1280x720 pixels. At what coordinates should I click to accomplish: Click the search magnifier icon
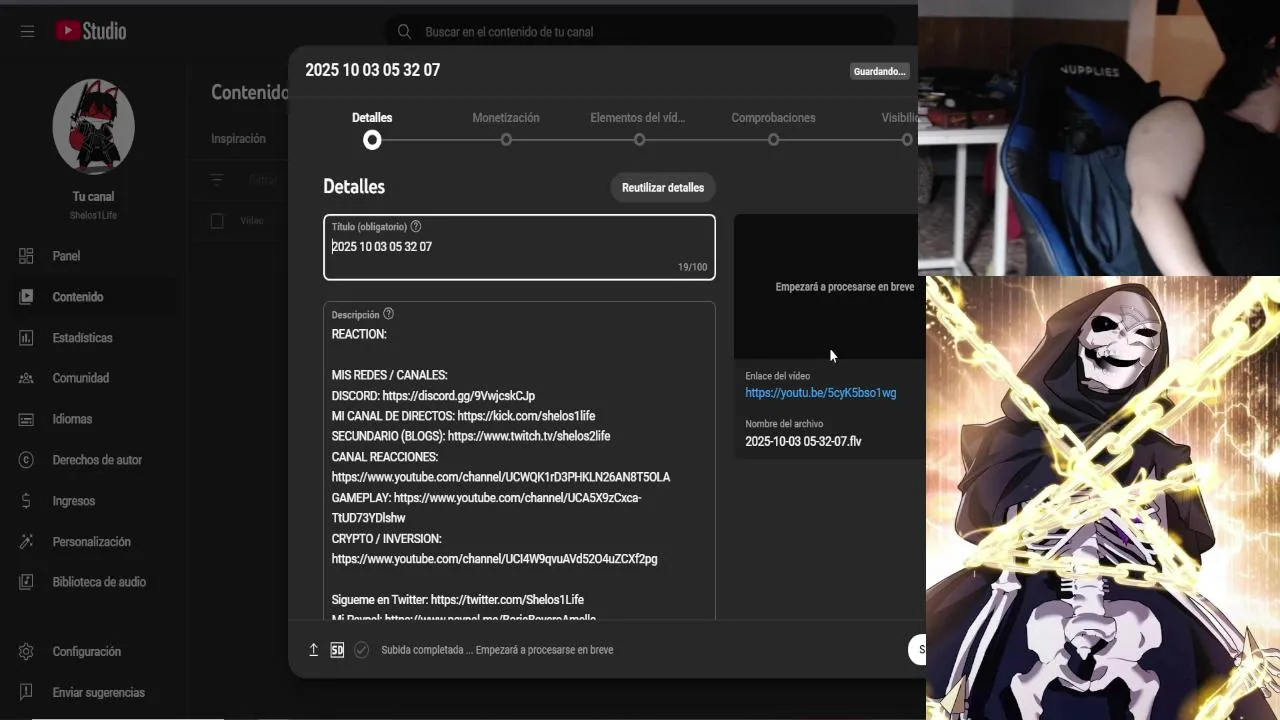tap(404, 31)
